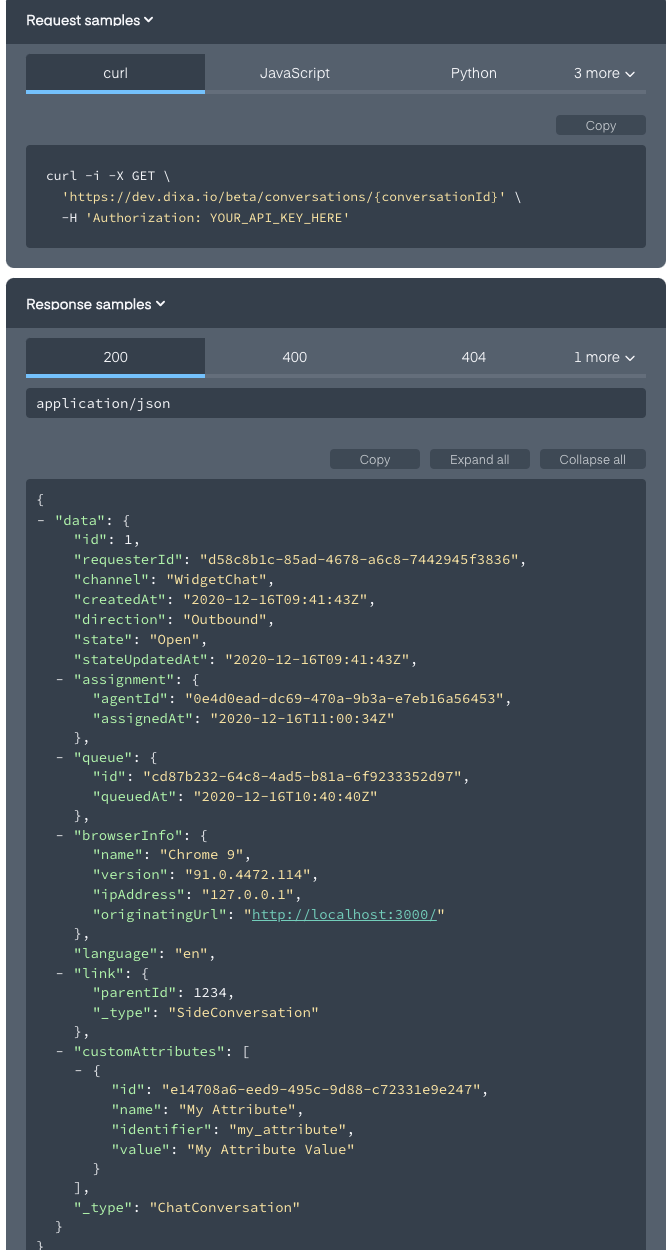This screenshot has height=1250, width=669.
Task: Click the custom attribute id value
Action: pos(321,1090)
